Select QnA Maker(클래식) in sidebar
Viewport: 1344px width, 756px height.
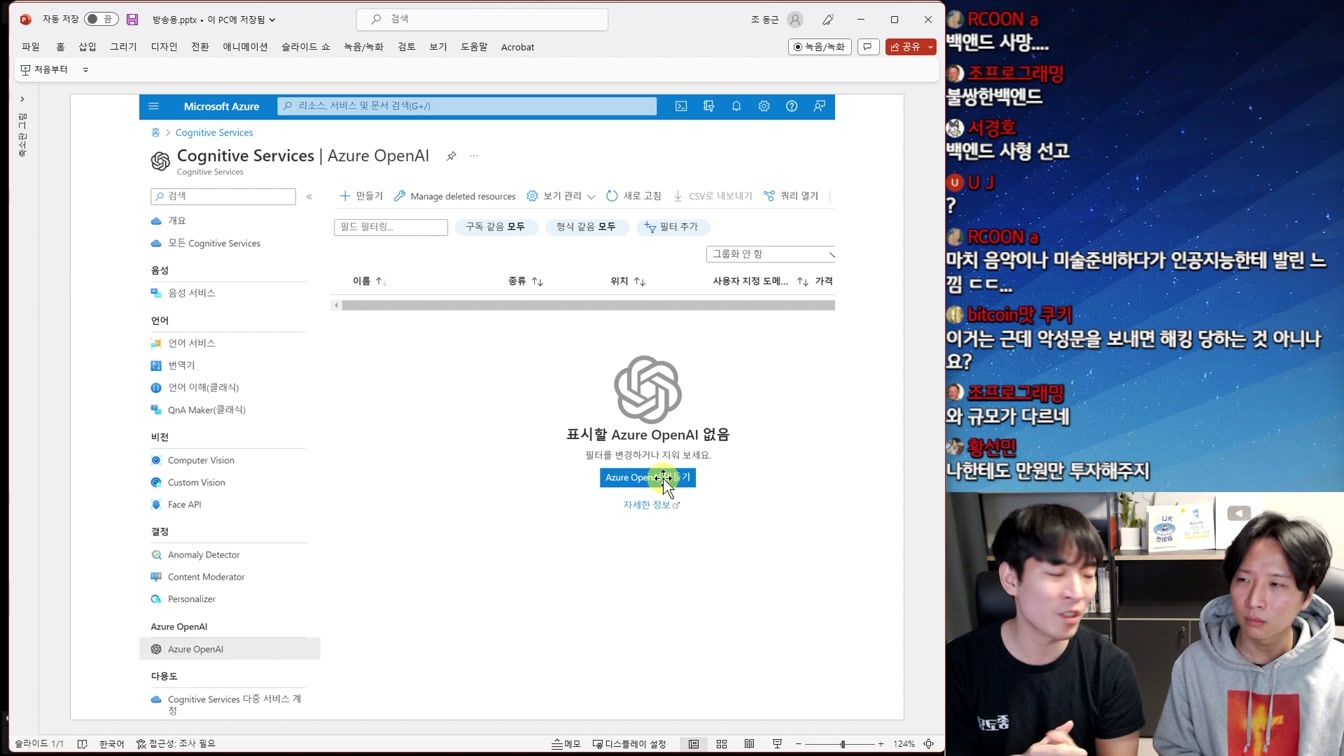(x=206, y=410)
